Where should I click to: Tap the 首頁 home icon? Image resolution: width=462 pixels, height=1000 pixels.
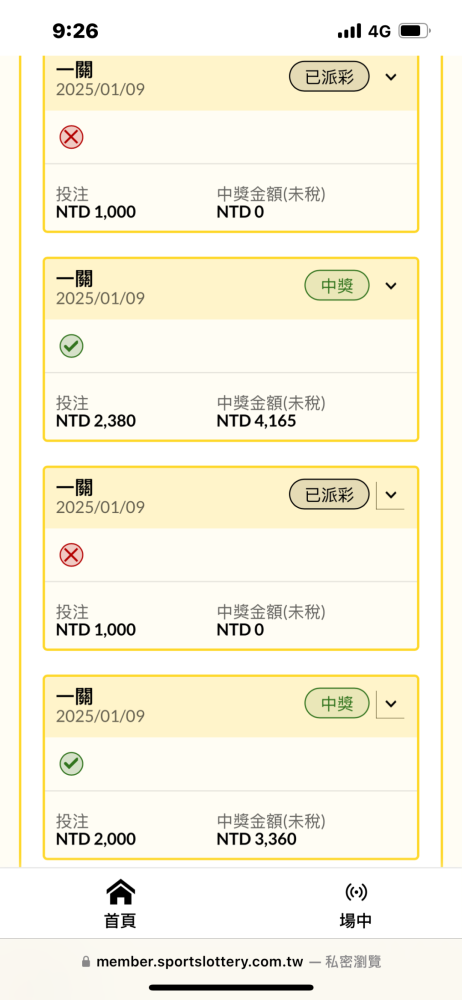[x=121, y=891]
